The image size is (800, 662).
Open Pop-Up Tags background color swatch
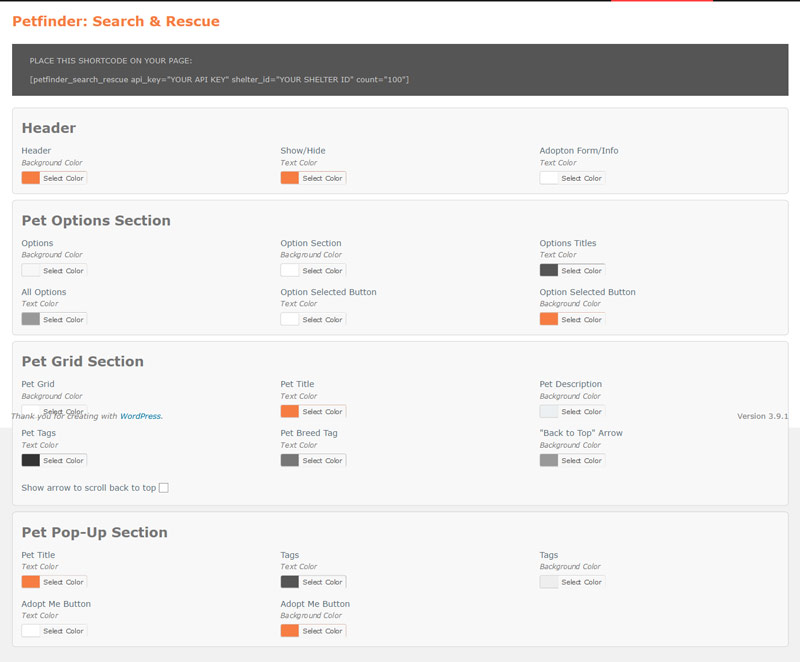click(x=549, y=582)
